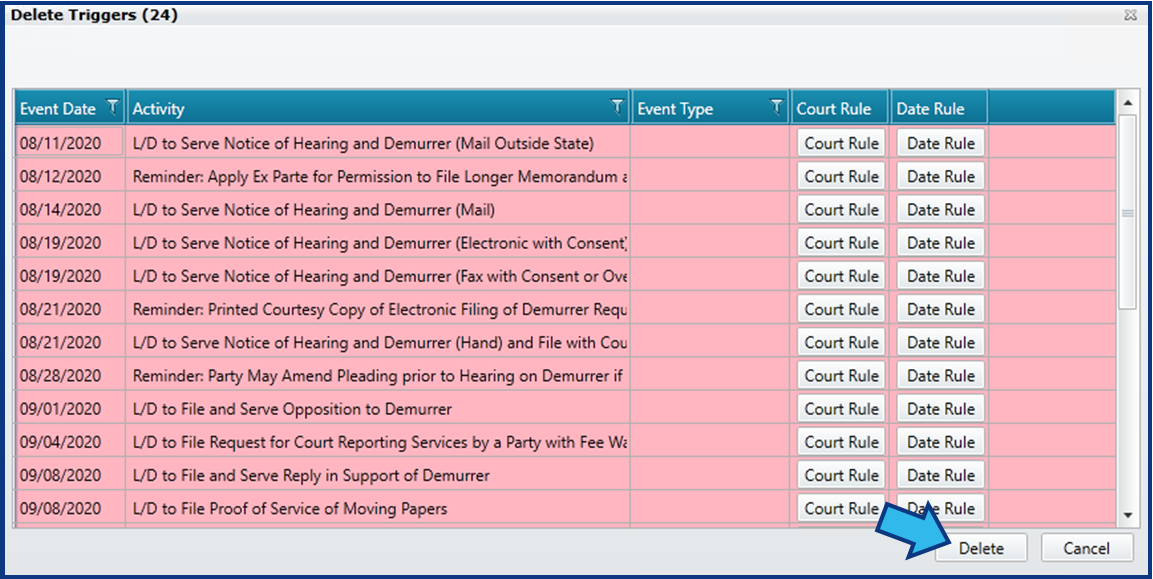Open Court Rule for Reply in Support row

[x=841, y=475]
